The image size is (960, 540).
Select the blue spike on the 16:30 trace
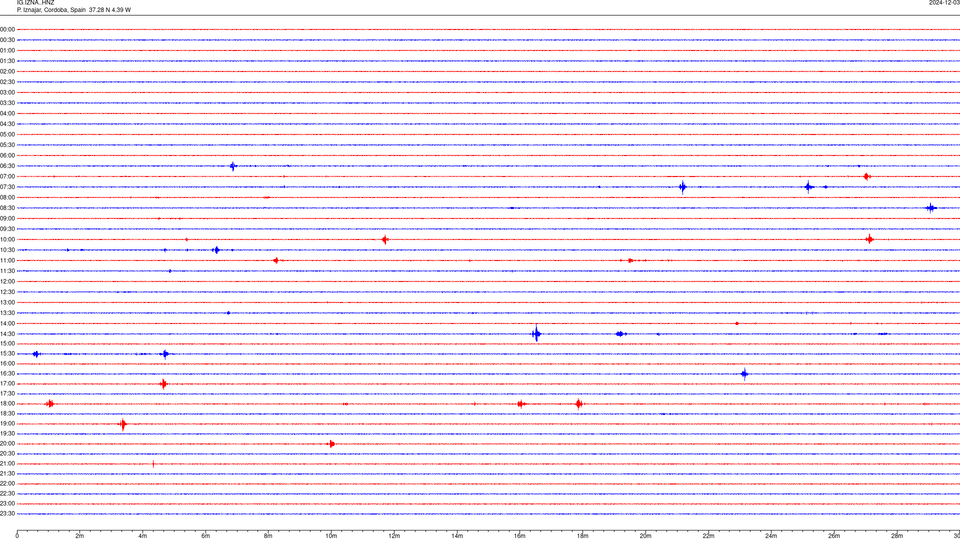[x=744, y=373]
